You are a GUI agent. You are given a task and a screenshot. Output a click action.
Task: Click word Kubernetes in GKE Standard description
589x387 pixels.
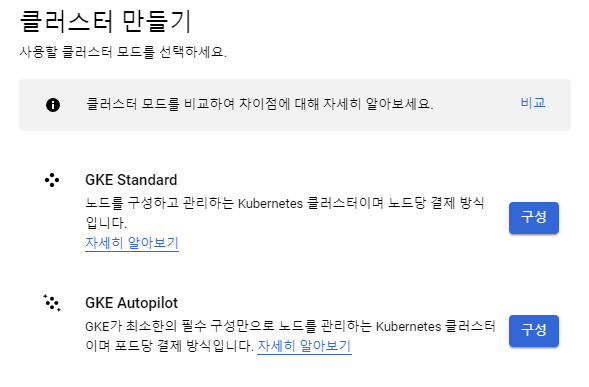coord(270,204)
